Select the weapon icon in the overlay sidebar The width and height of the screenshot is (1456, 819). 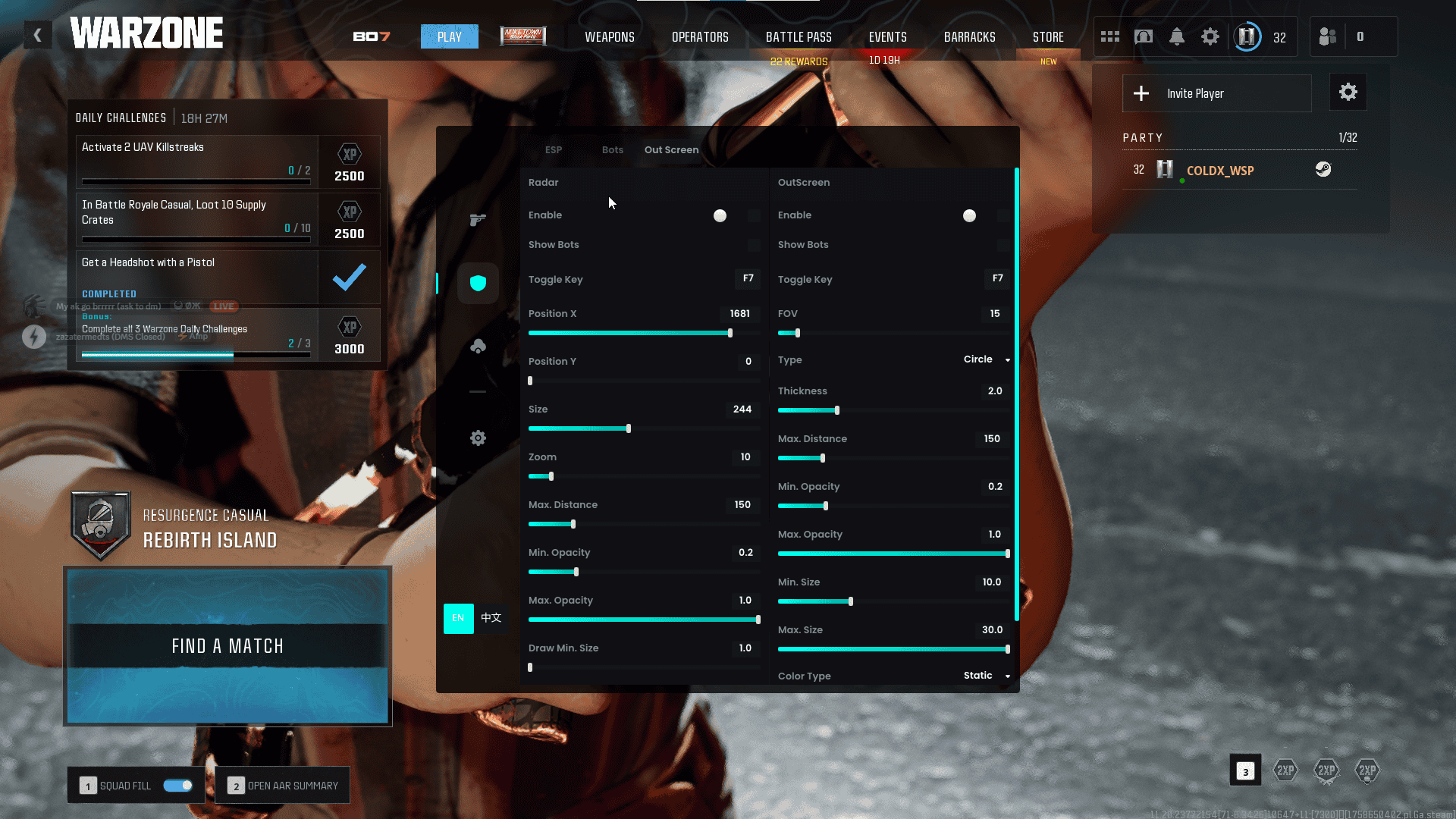point(478,219)
